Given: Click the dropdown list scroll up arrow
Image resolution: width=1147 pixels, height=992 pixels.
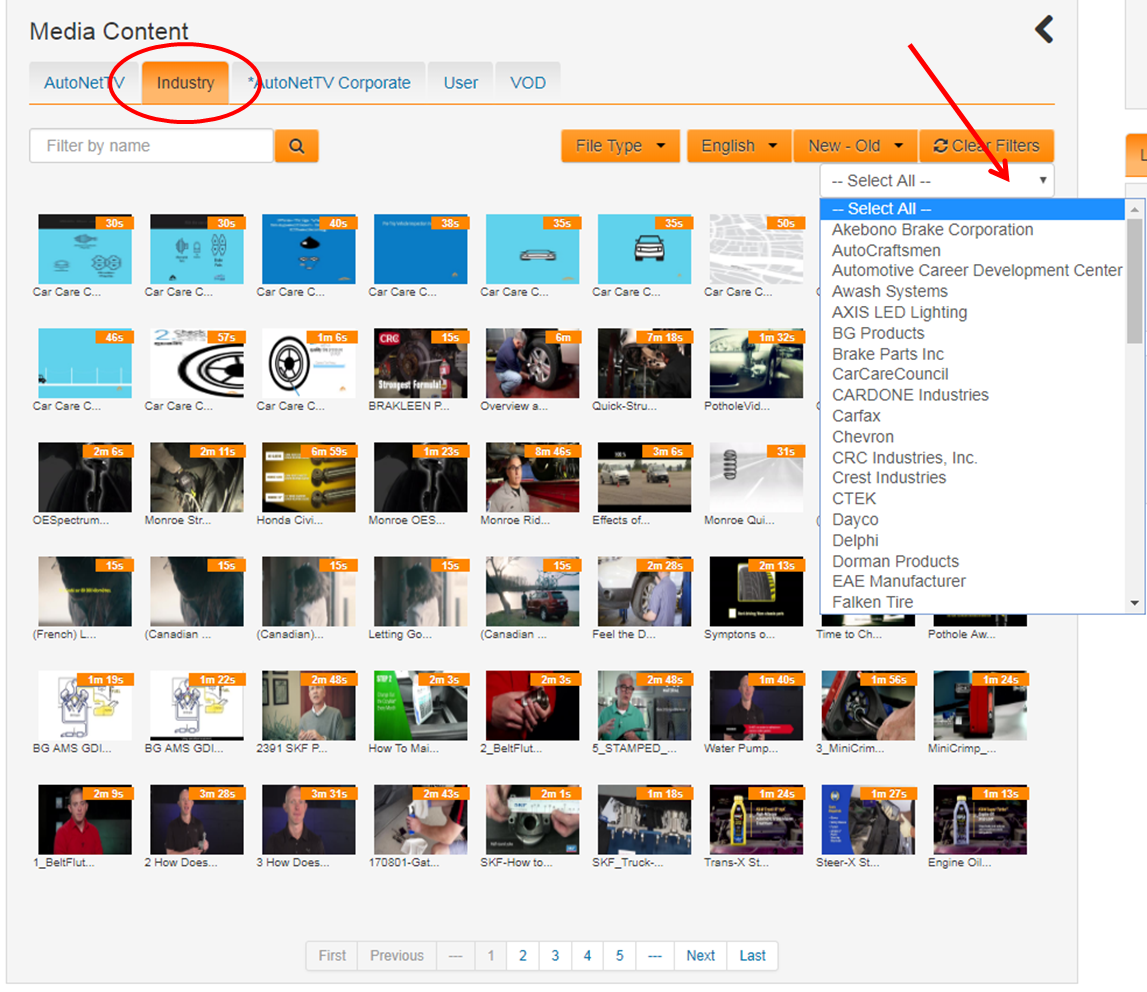Looking at the screenshot, I should point(1135,209).
